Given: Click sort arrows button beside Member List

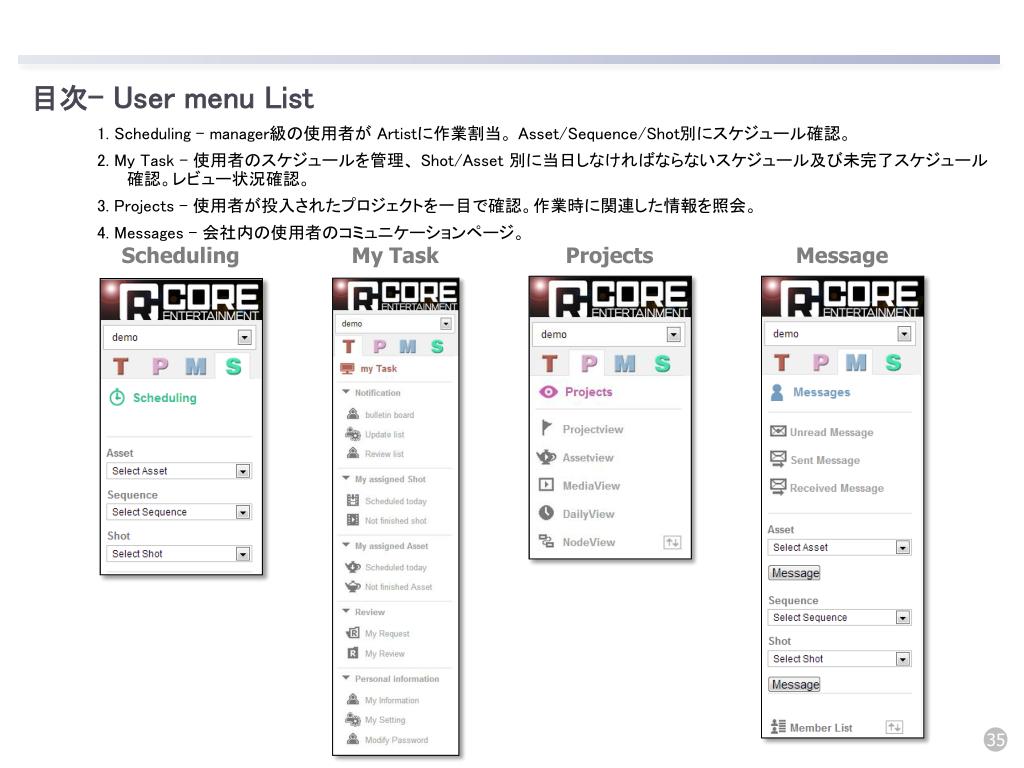Looking at the screenshot, I should [x=894, y=727].
